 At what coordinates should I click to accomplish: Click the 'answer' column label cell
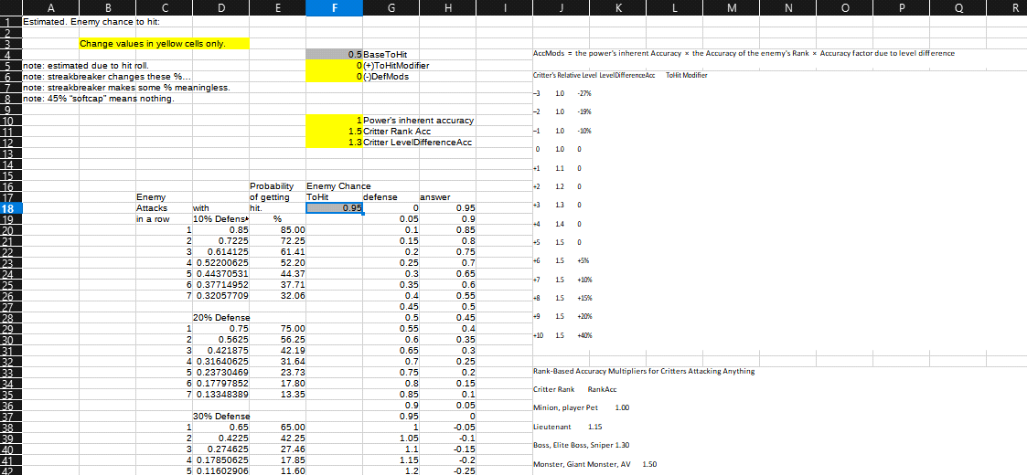(x=447, y=197)
